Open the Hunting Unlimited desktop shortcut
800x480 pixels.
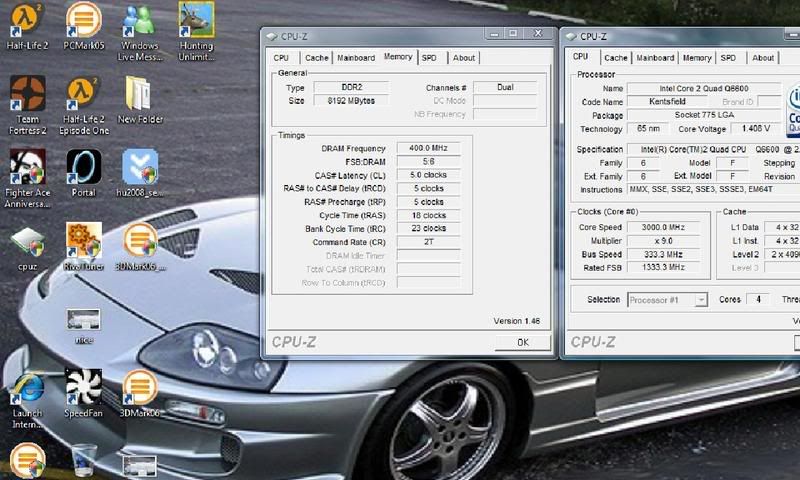tap(196, 32)
